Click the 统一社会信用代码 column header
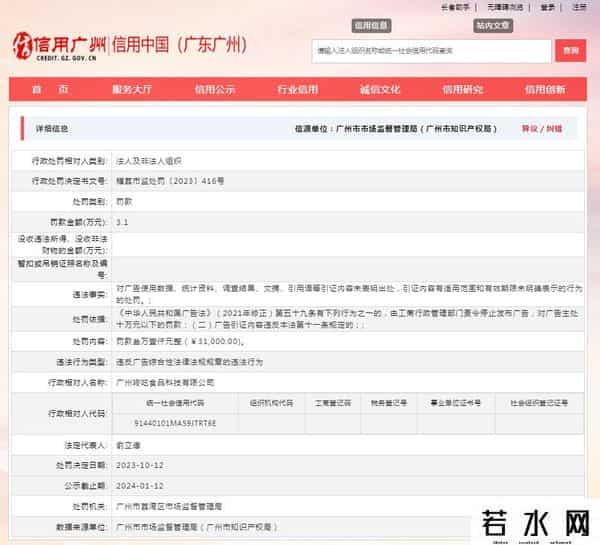The image size is (600, 545). [x=175, y=403]
